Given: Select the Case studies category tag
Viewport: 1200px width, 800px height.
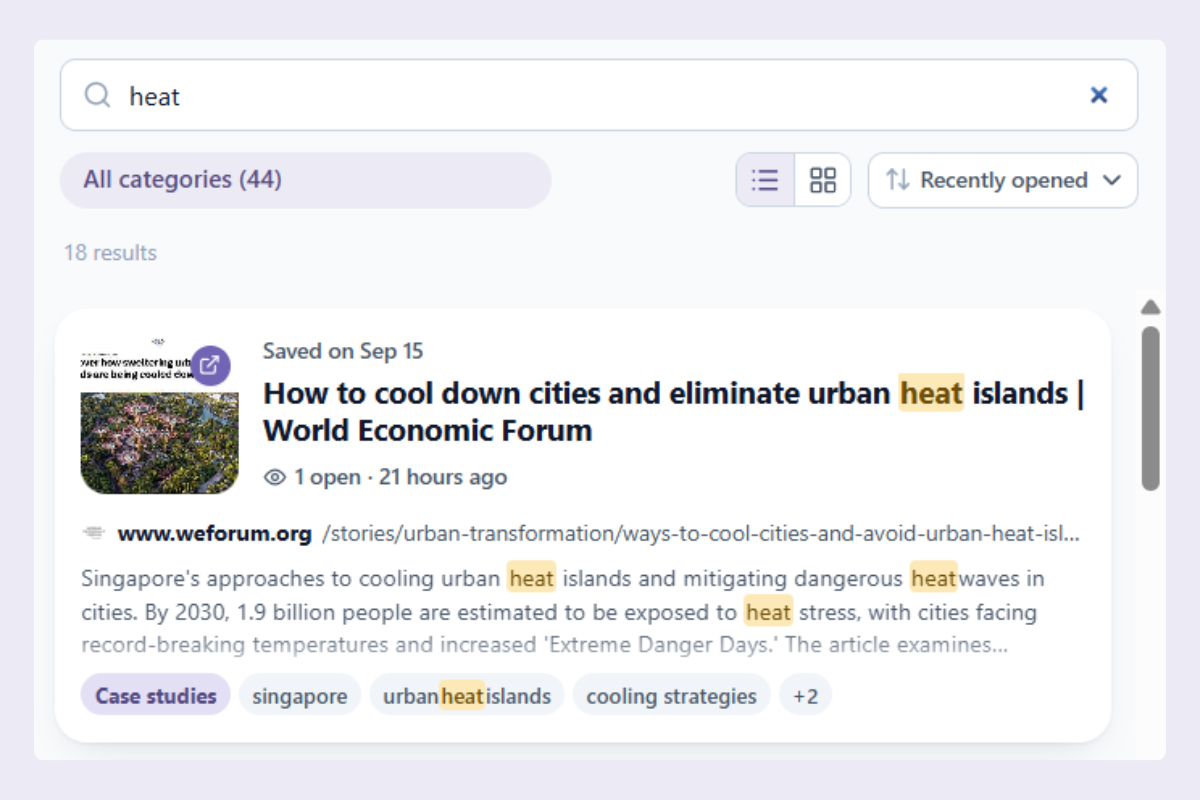Looking at the screenshot, I should (156, 696).
